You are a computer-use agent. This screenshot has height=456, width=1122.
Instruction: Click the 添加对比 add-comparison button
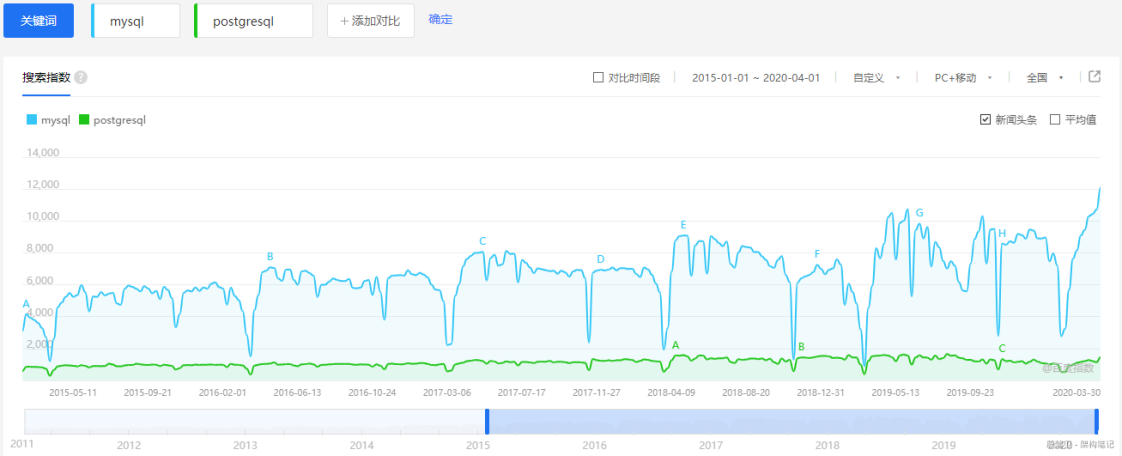point(371,21)
